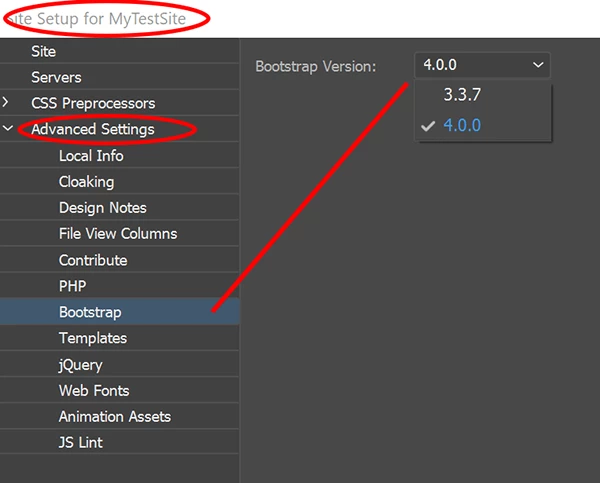Open Design Notes settings

pos(119,208)
